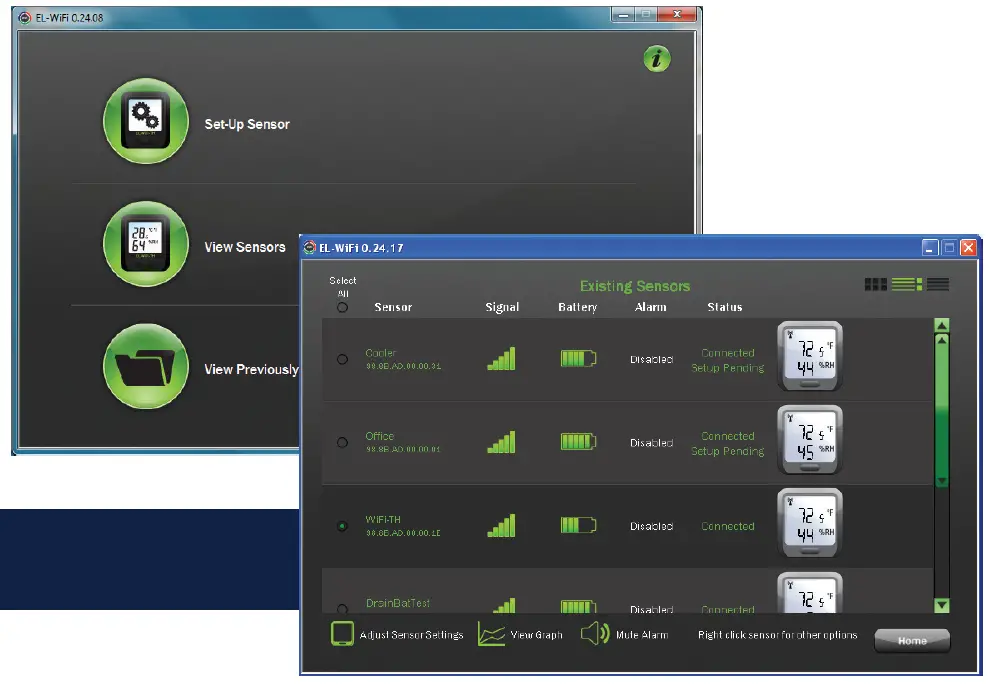
Task: Click the EL-WiFi 0.24.17 title bar app icon
Action: click(309, 248)
